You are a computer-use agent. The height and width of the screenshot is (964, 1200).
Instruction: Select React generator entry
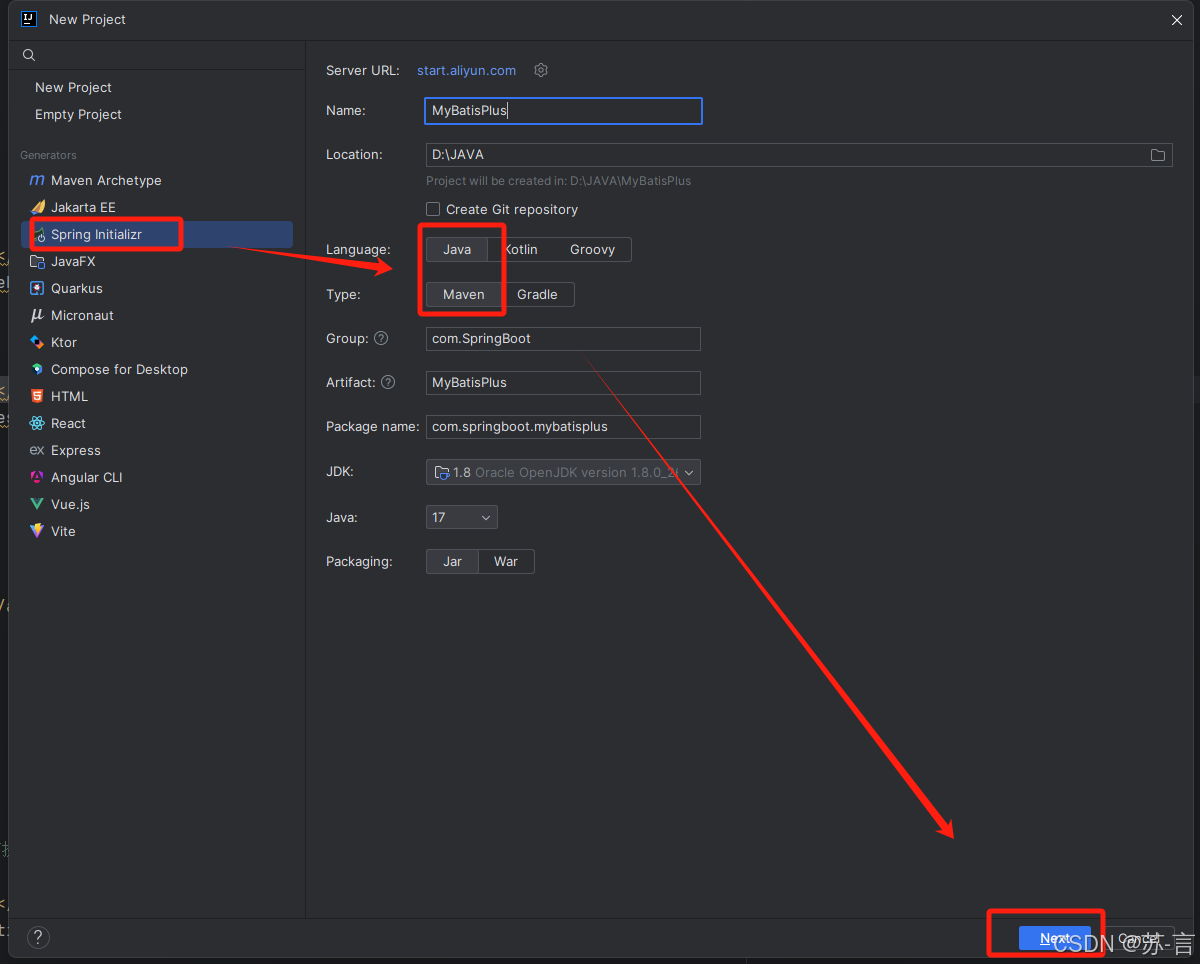point(68,423)
